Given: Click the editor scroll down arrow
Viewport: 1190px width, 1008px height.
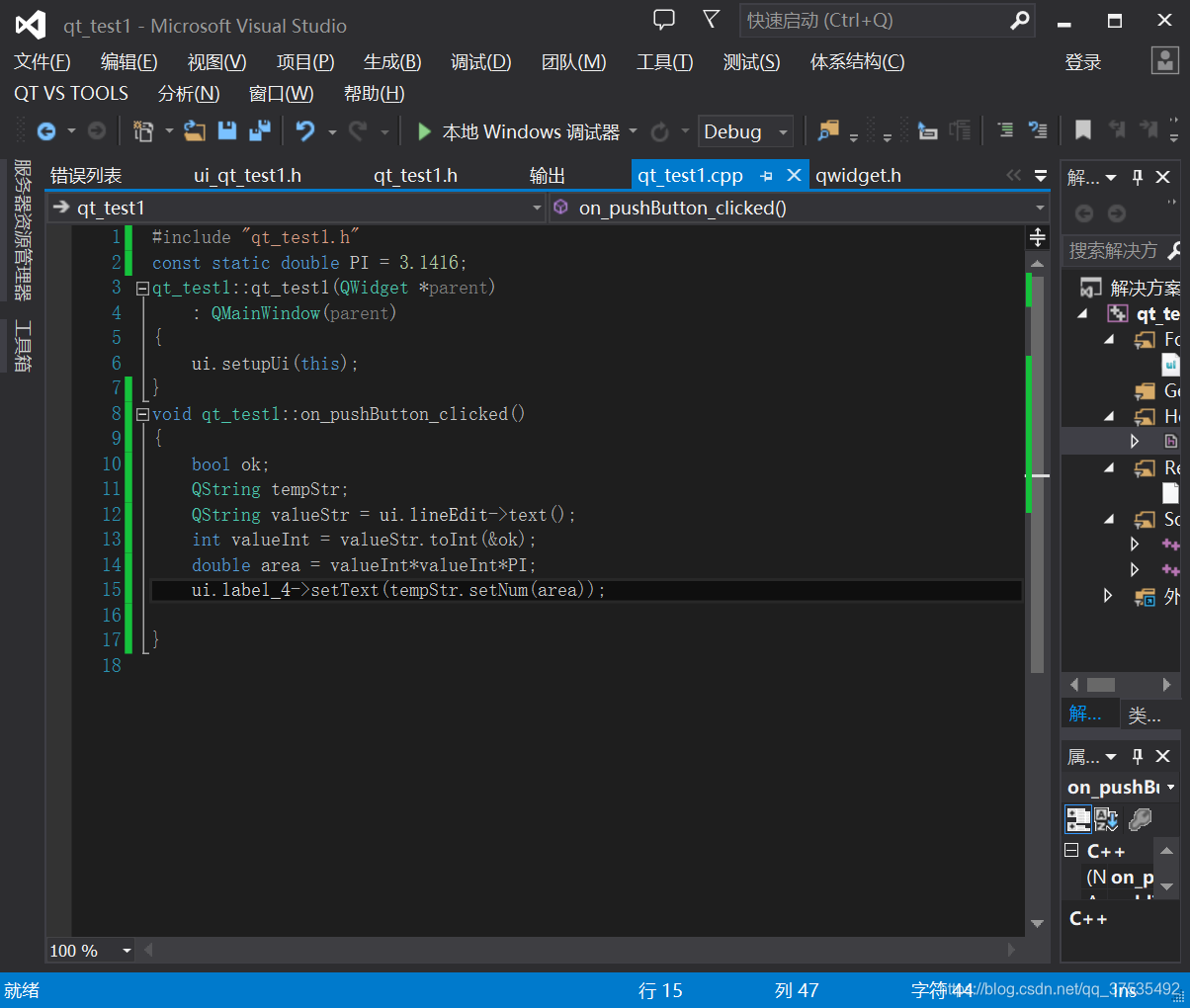Looking at the screenshot, I should pyautogui.click(x=1037, y=923).
